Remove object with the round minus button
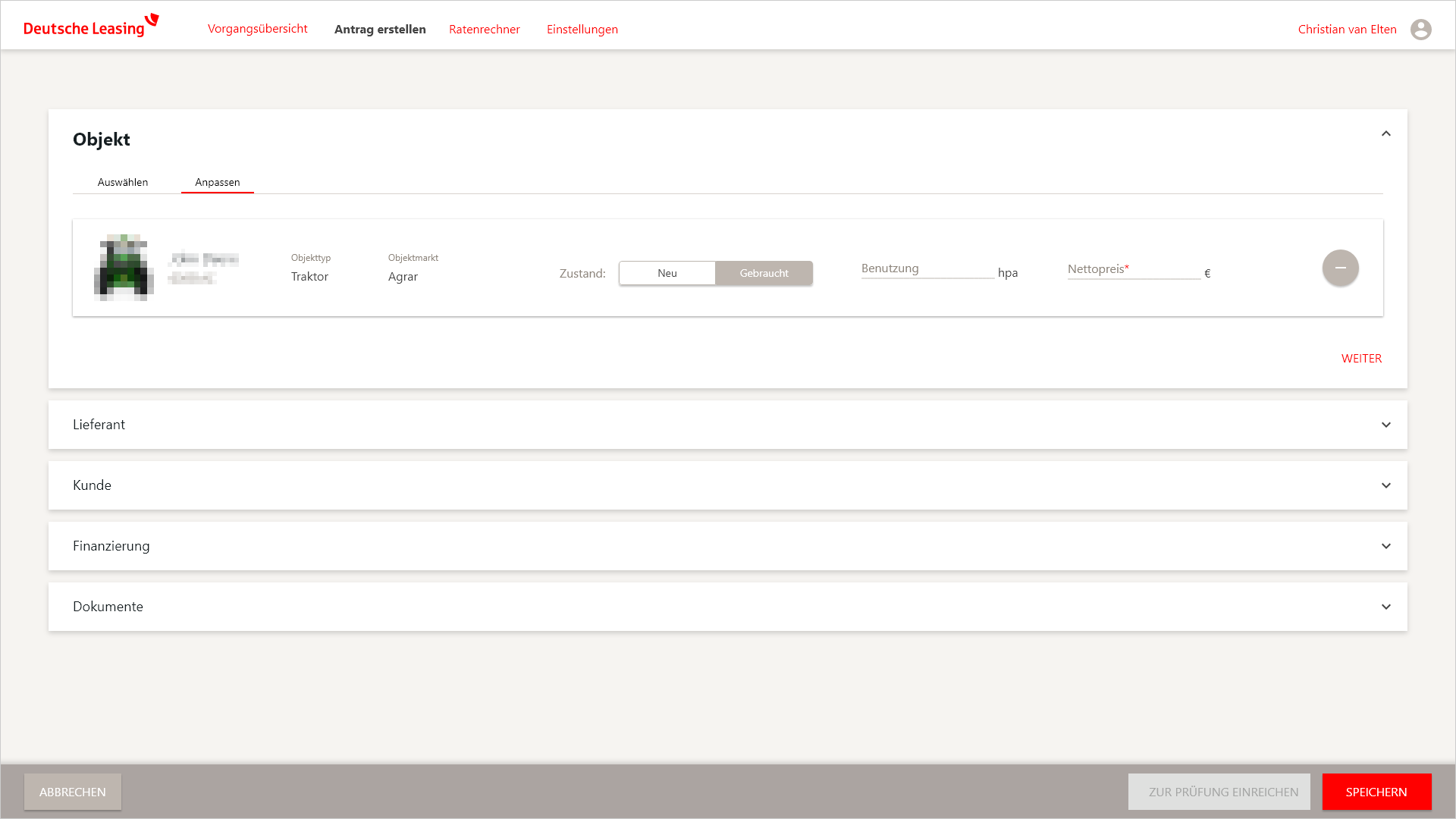This screenshot has height=819, width=1456. [x=1340, y=268]
